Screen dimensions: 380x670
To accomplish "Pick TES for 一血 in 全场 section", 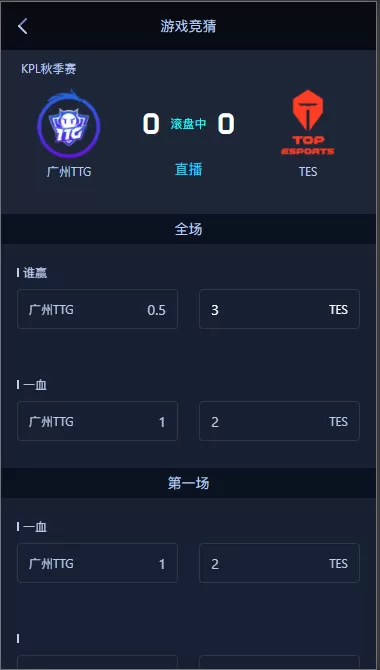I will tap(280, 421).
